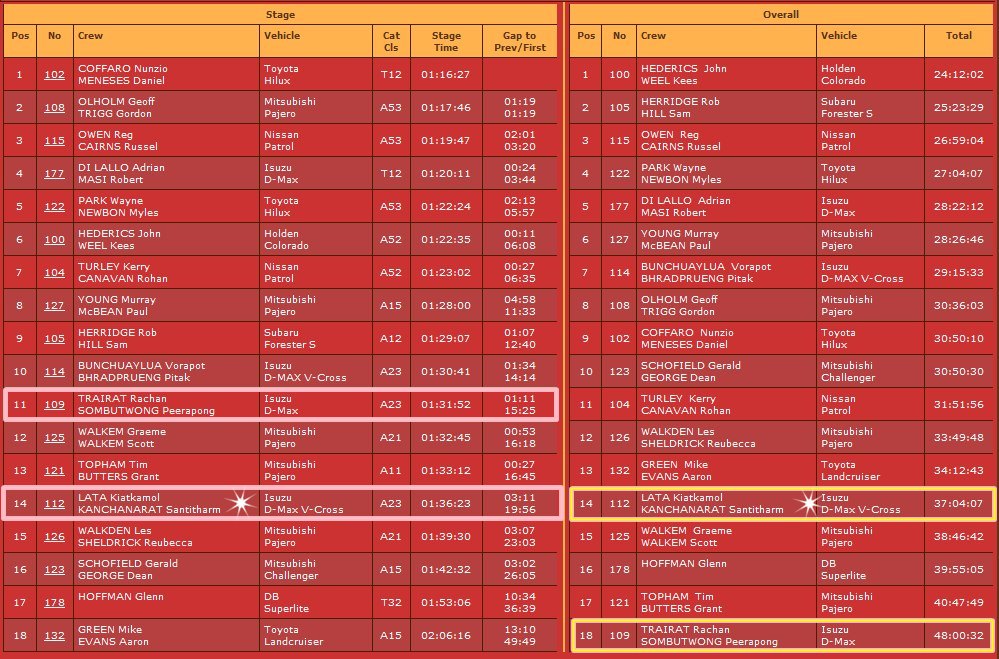The height and width of the screenshot is (659, 999).
Task: Select stage time 02:06:16 for GREEN Mike
Action: click(x=446, y=635)
